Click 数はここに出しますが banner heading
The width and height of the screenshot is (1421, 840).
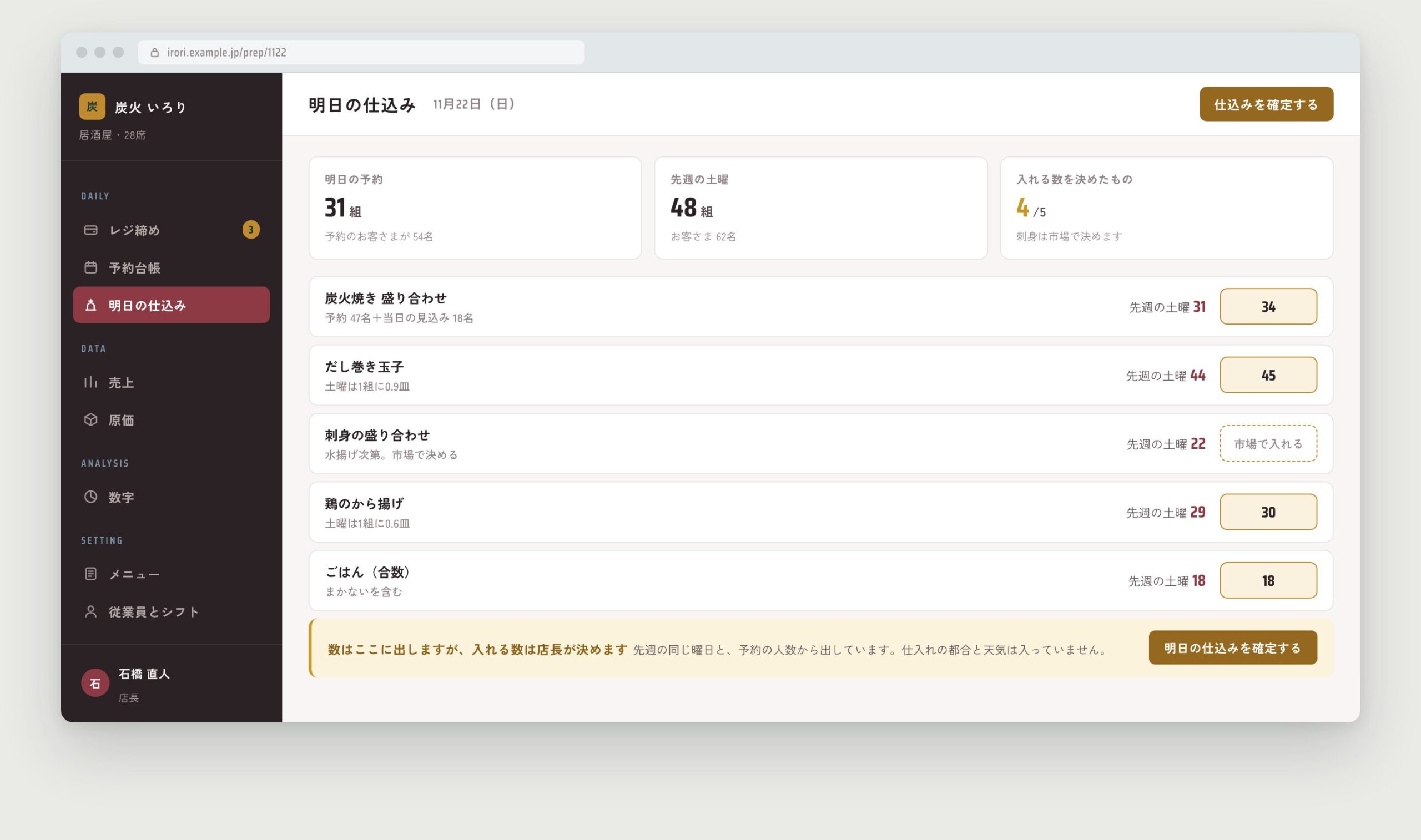click(477, 649)
